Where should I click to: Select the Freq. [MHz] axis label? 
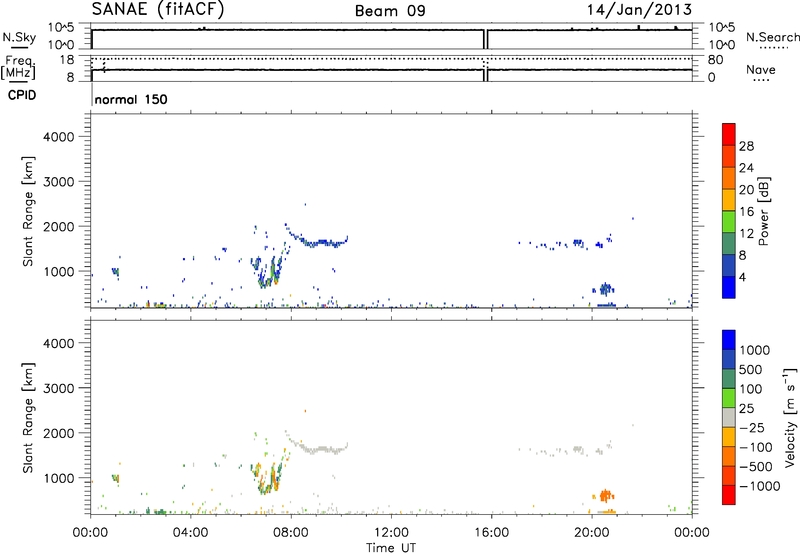point(19,67)
